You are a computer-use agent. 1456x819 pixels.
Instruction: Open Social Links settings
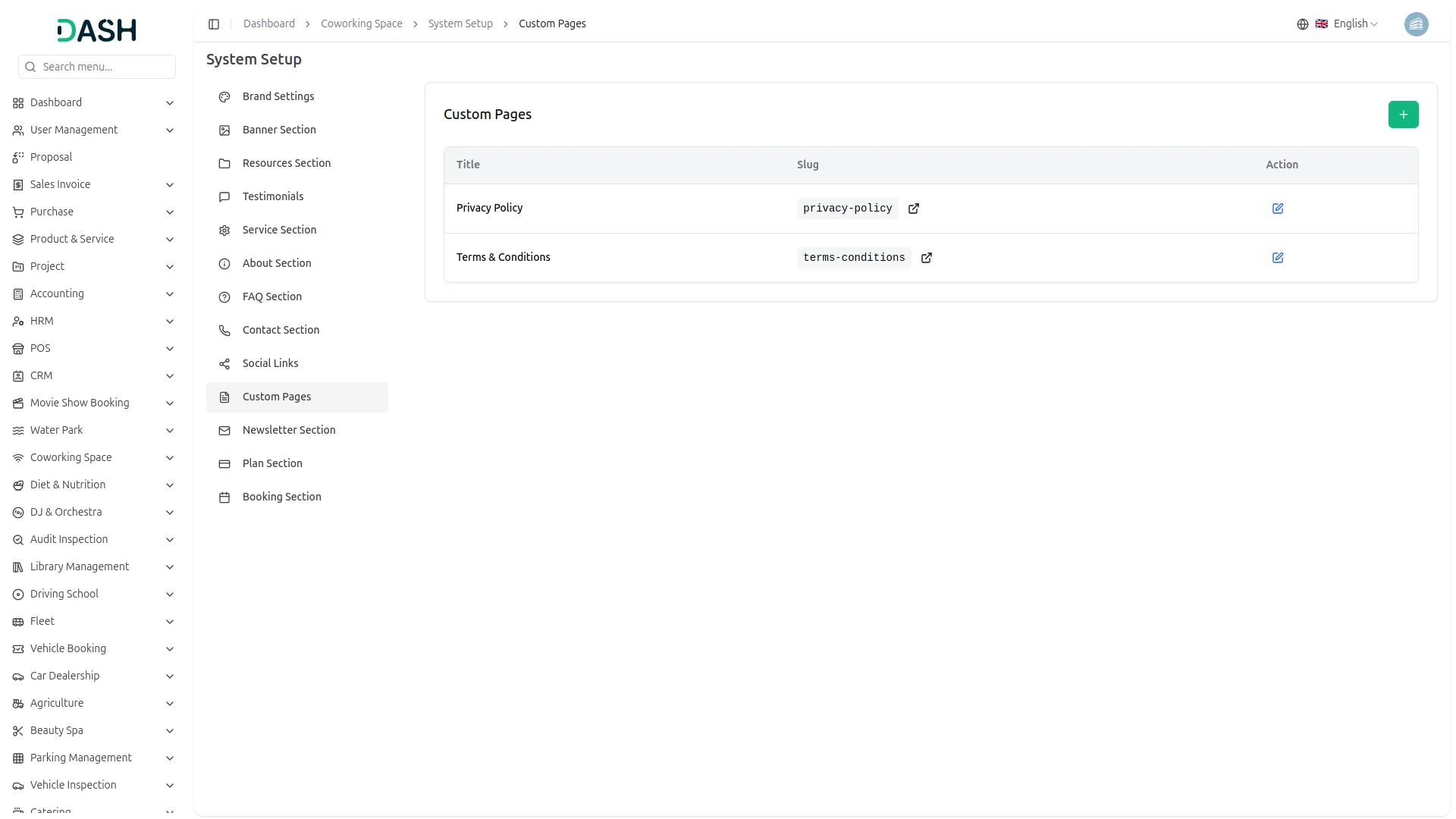(270, 363)
